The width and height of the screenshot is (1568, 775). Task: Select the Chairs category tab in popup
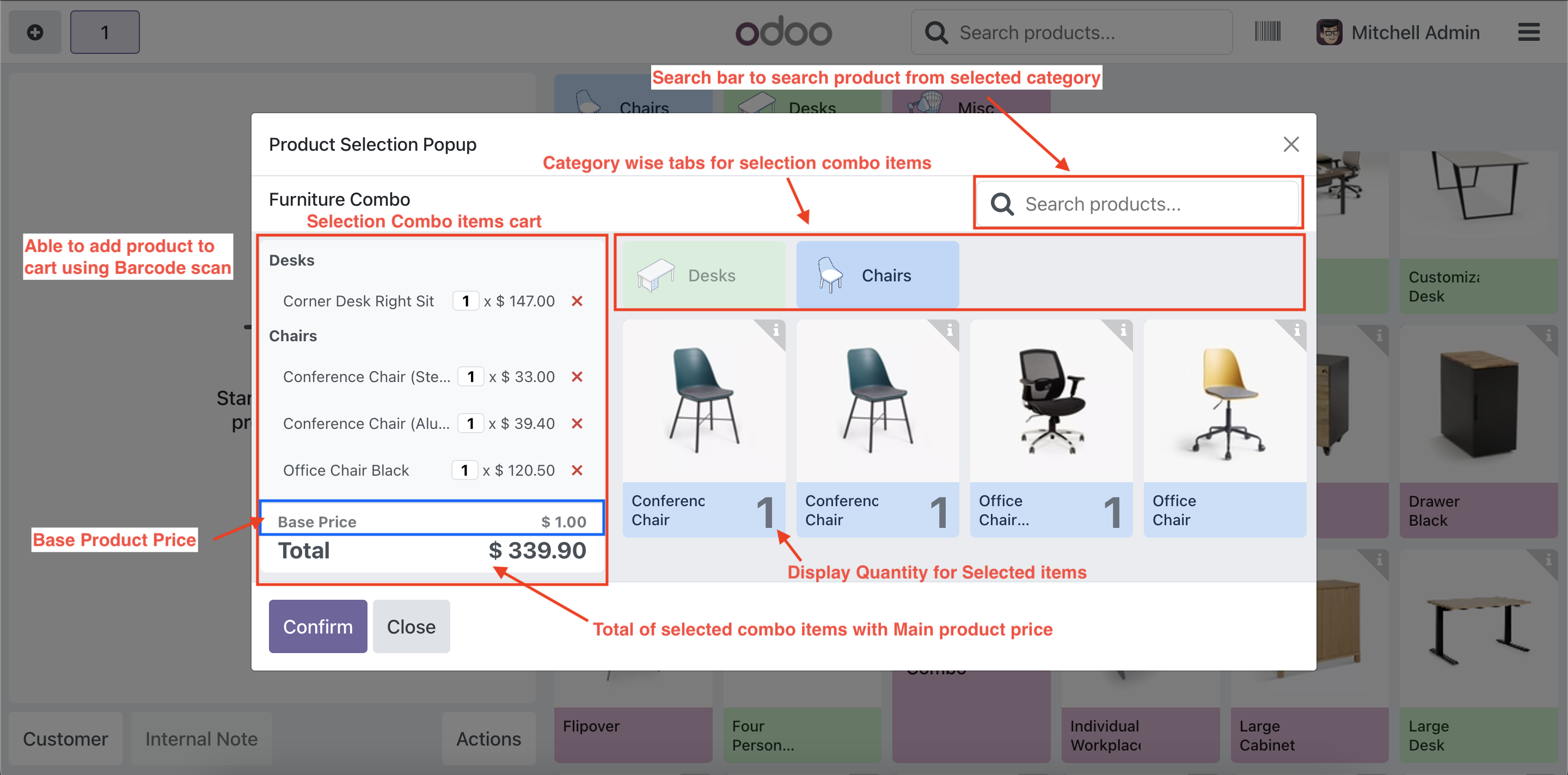(877, 275)
